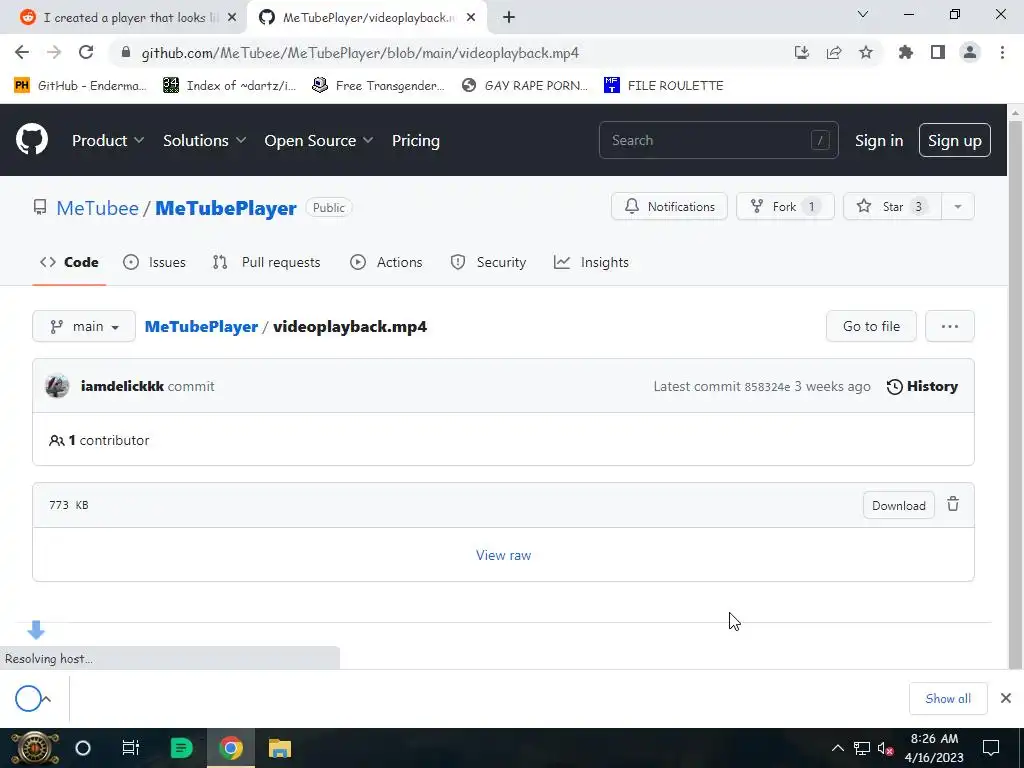Image resolution: width=1024 pixels, height=768 pixels.
Task: Open the Chrome three-dot menu
Action: coord(1002,53)
